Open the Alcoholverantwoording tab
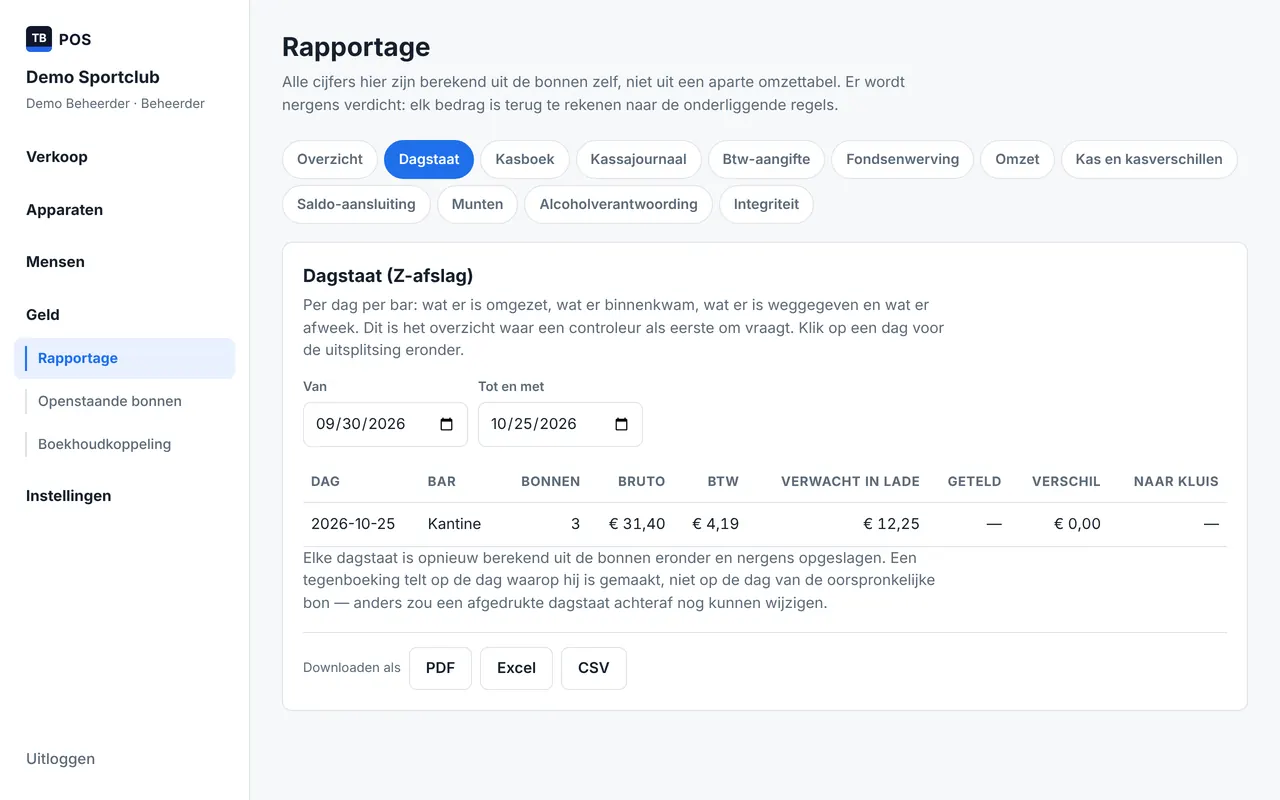The image size is (1280, 800). 618,204
